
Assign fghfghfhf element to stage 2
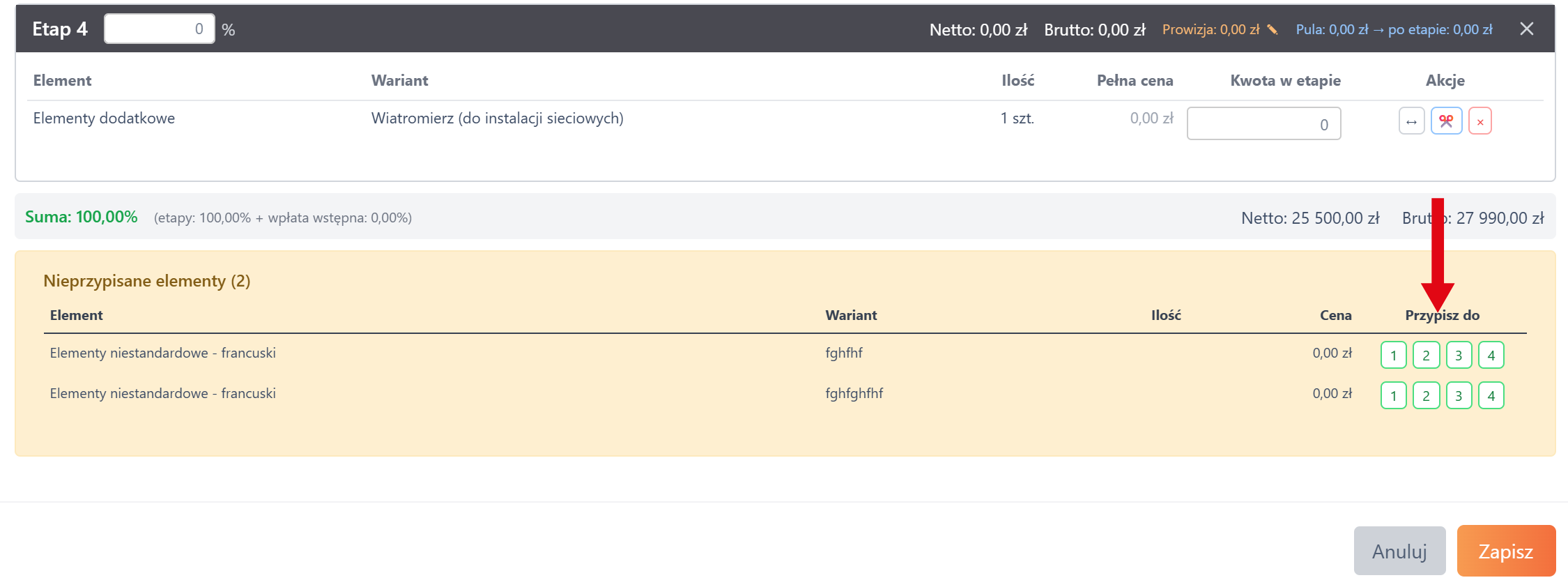coord(1426,396)
